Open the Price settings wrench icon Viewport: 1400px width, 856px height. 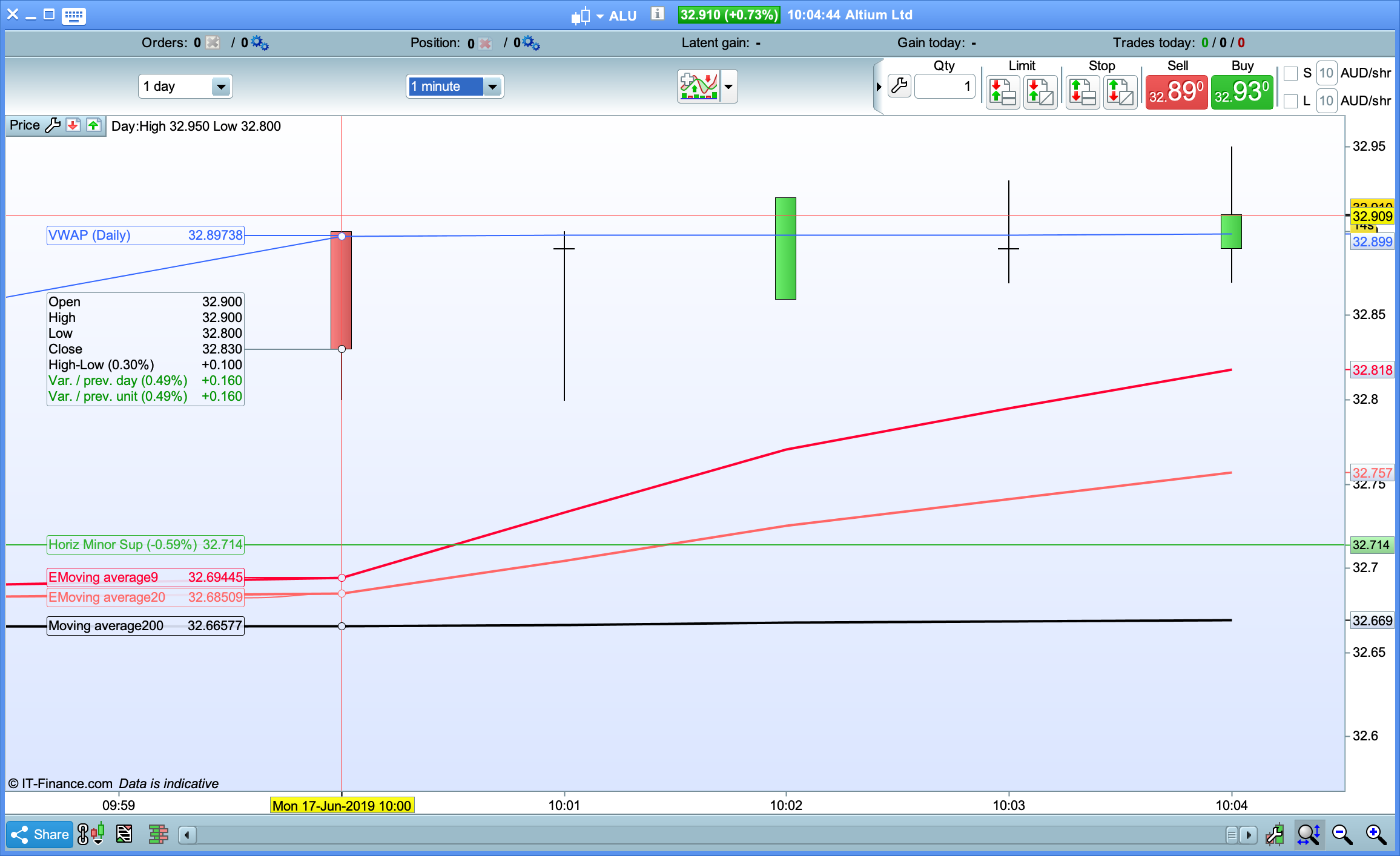(53, 125)
